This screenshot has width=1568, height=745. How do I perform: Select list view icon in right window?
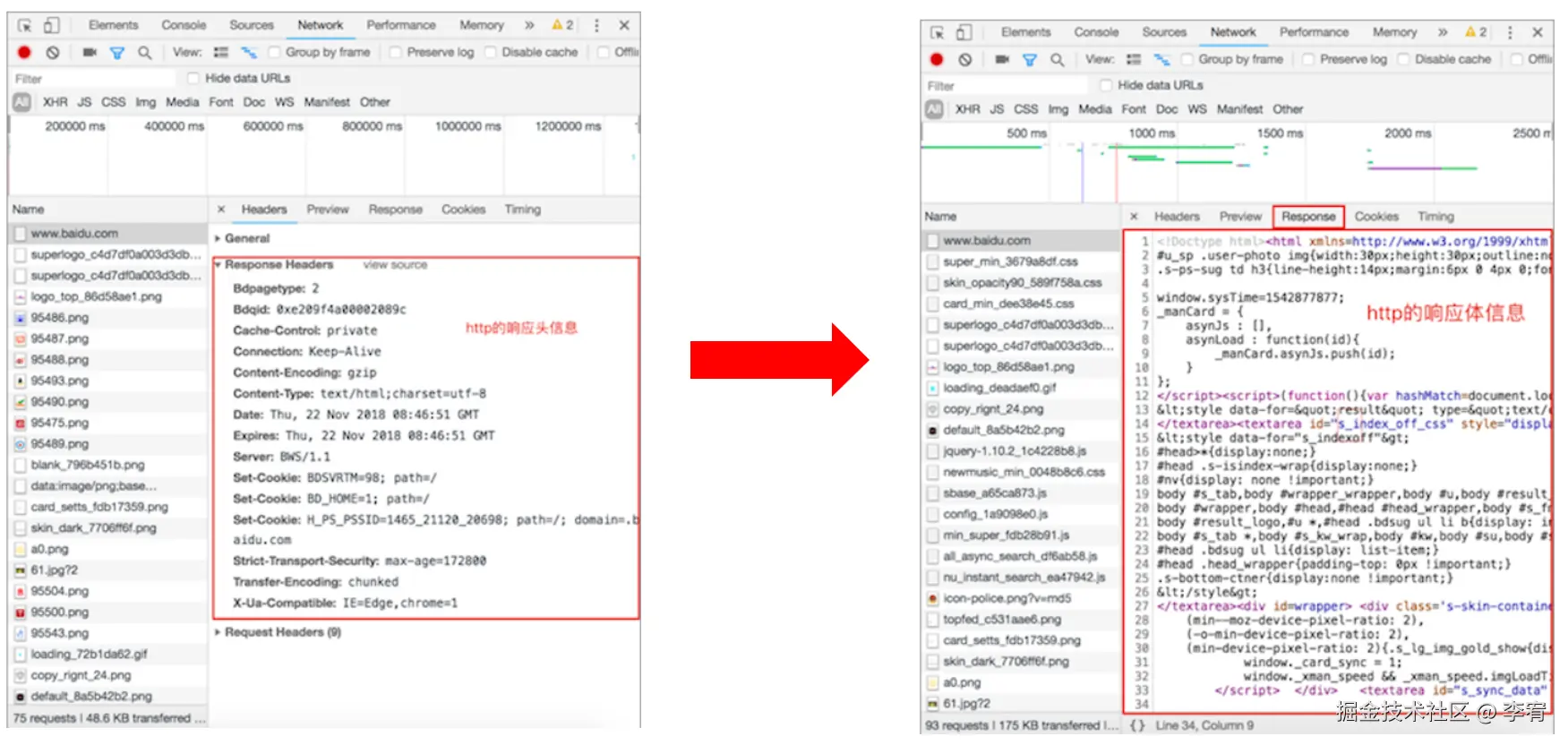coord(1134,59)
